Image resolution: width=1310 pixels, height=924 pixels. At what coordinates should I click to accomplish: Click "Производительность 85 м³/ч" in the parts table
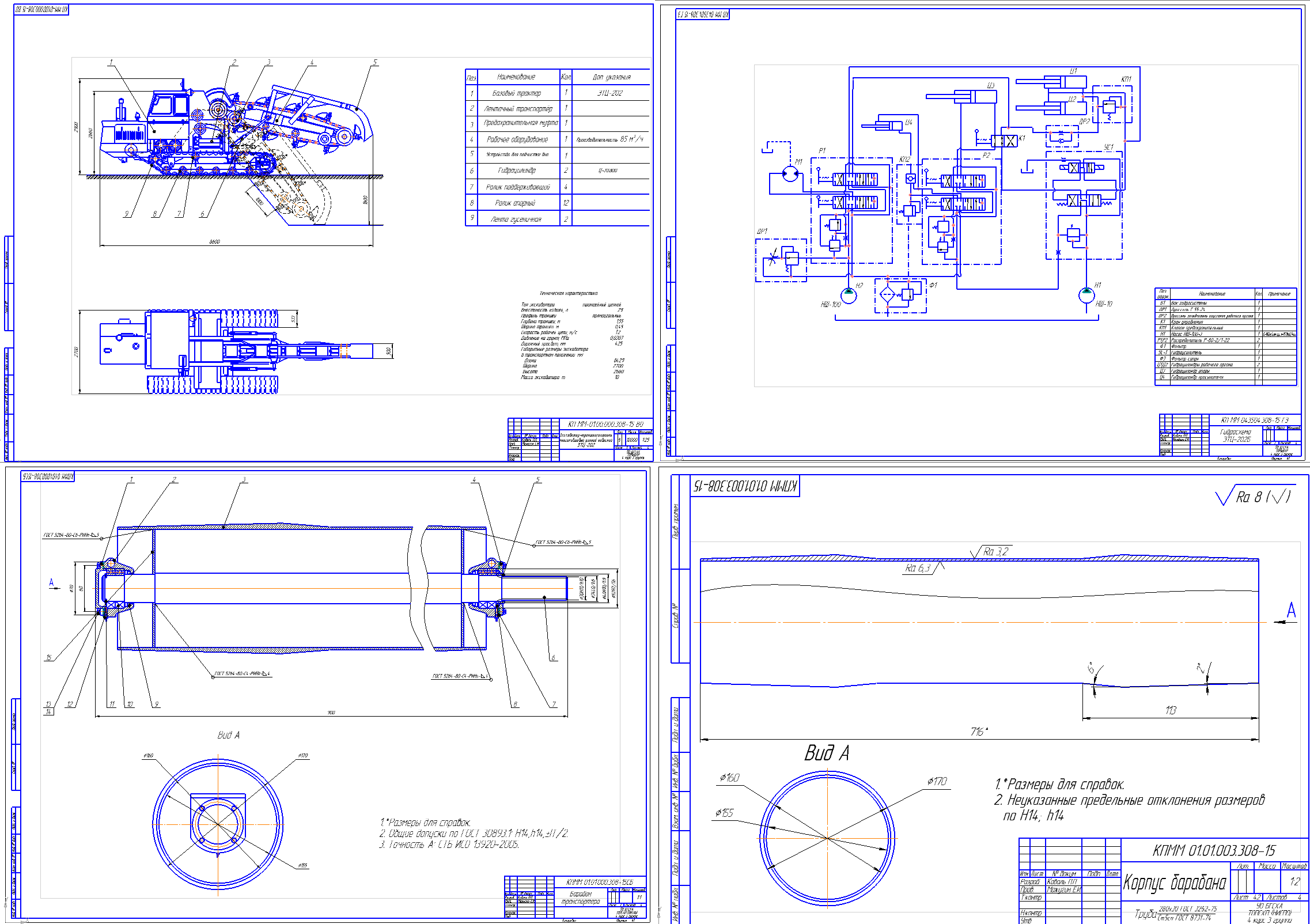(610, 139)
